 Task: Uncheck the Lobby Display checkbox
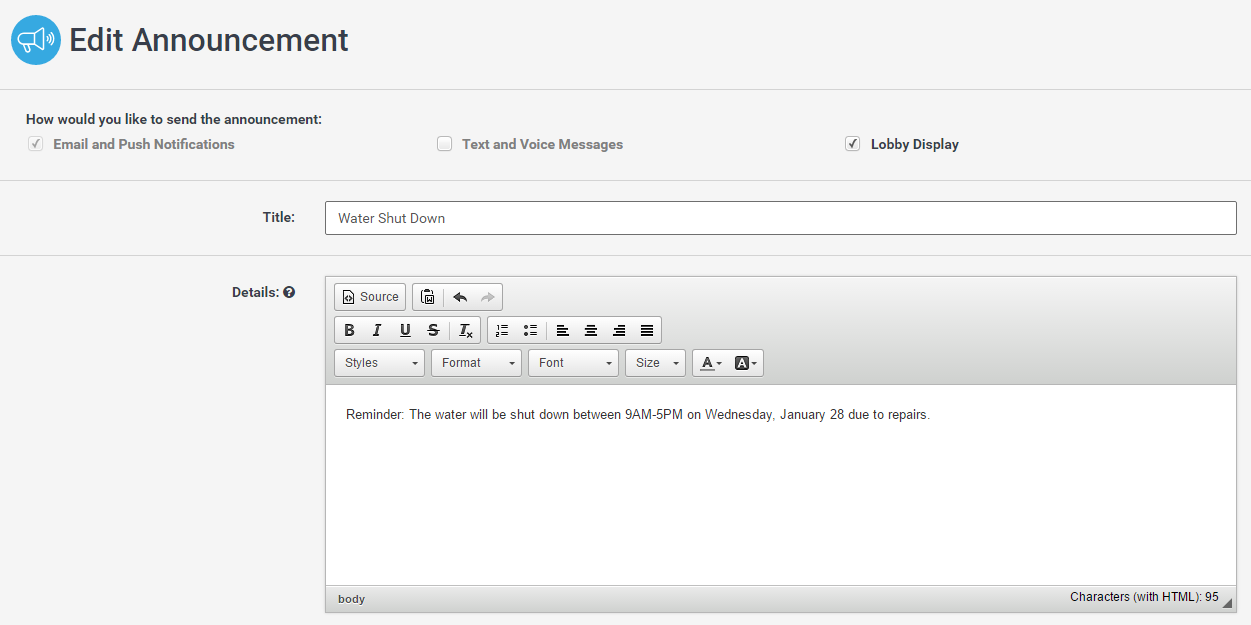pyautogui.click(x=853, y=144)
